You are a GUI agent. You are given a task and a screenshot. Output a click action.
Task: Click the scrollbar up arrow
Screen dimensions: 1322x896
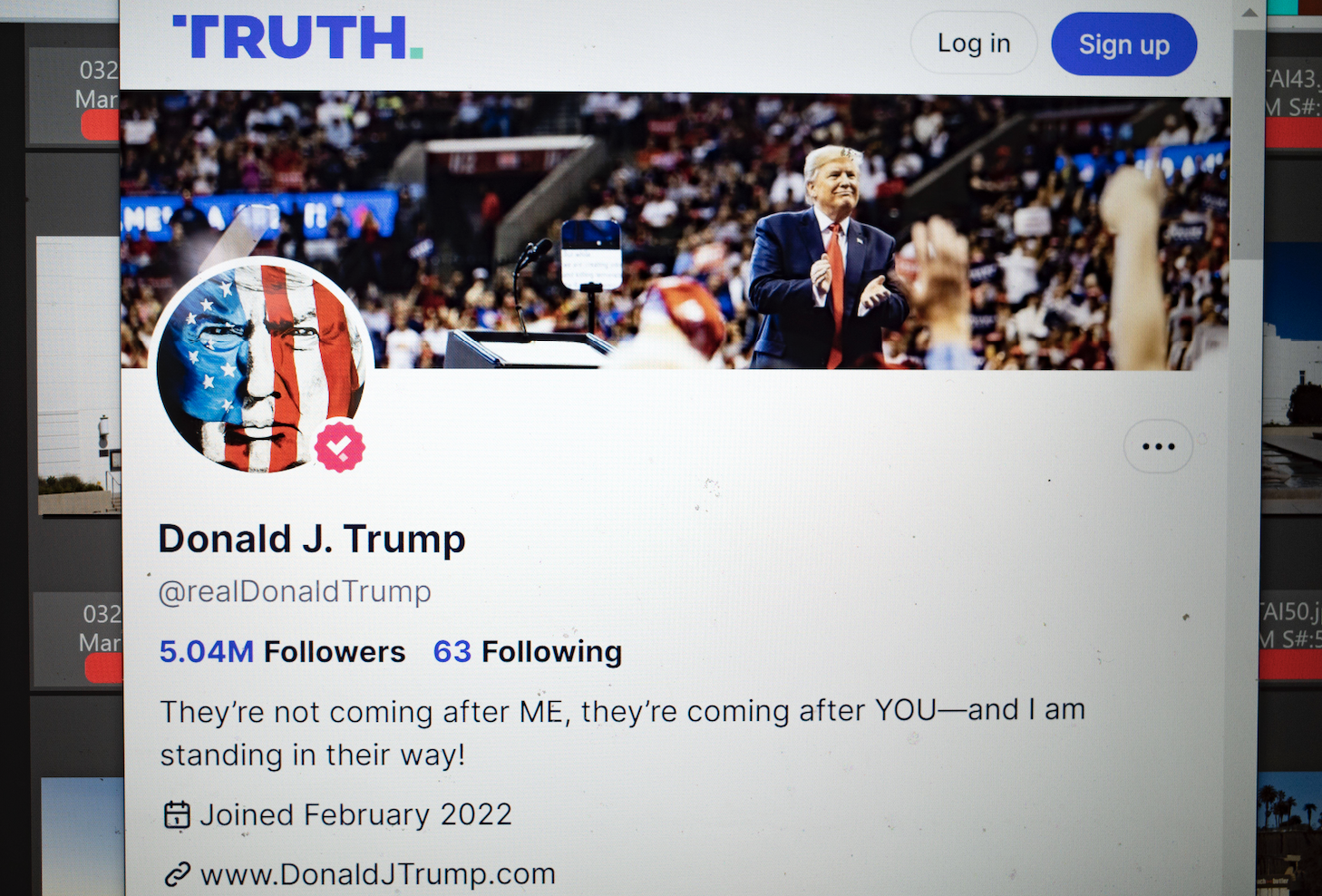1249,13
